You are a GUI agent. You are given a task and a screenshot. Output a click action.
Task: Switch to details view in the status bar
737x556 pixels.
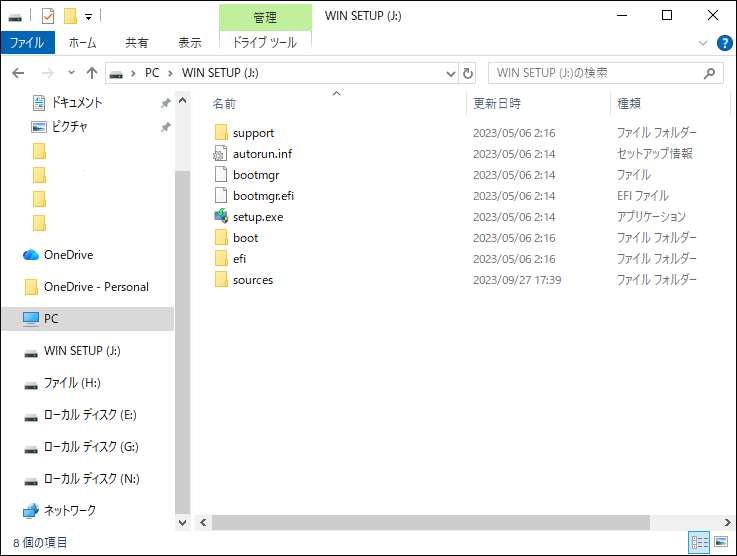pyautogui.click(x=699, y=543)
